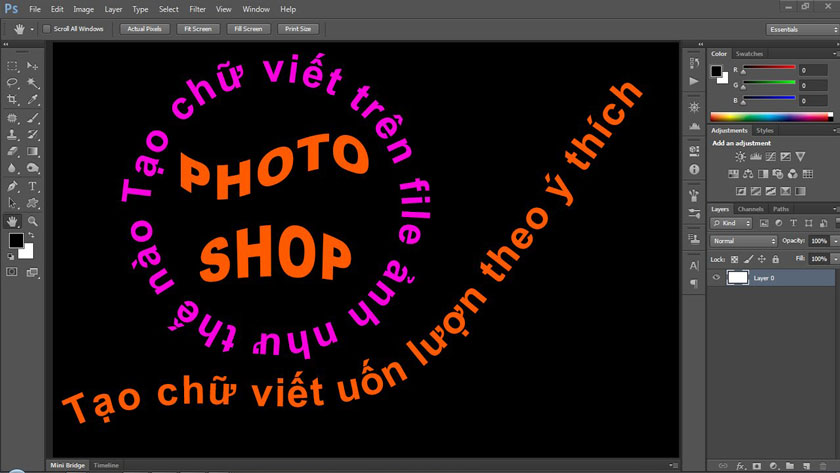This screenshot has height=473, width=840.
Task: Swap foreground and background colors
Action: pos(31,235)
